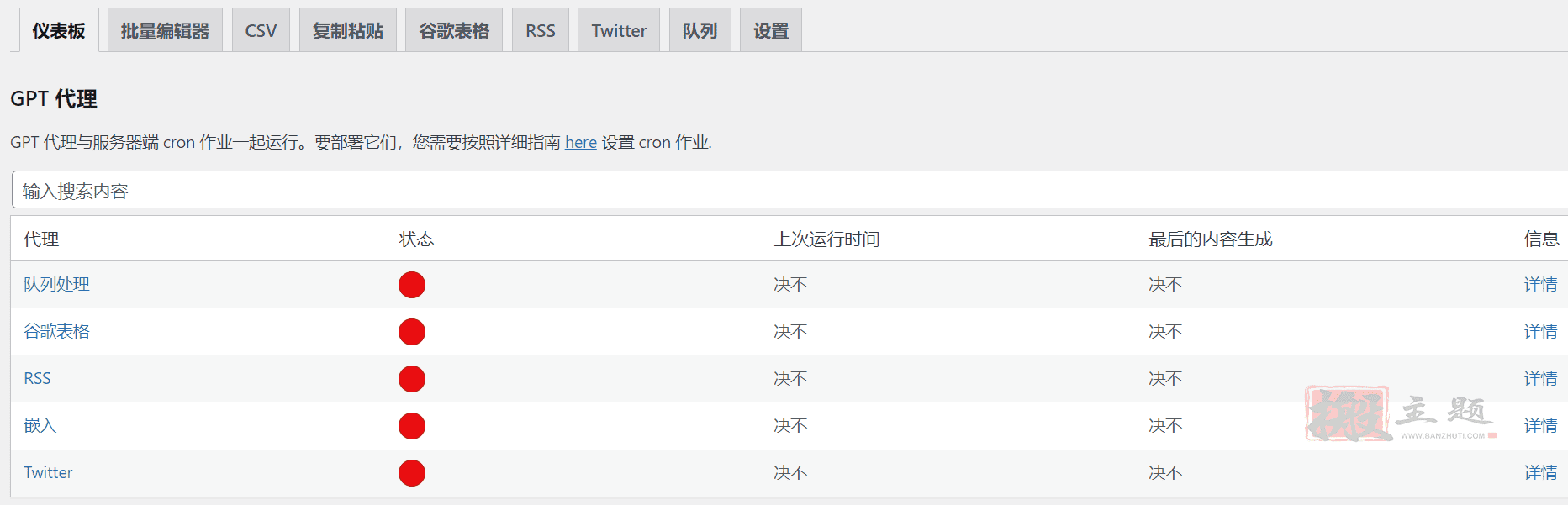Open the 嵌入 agent link

click(40, 425)
